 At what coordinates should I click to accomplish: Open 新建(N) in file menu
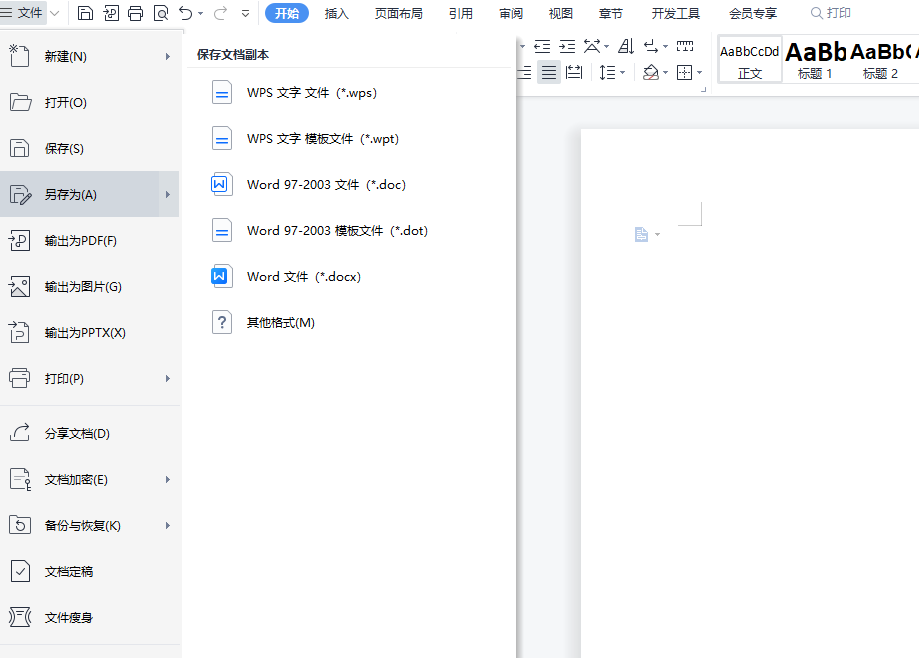click(89, 56)
